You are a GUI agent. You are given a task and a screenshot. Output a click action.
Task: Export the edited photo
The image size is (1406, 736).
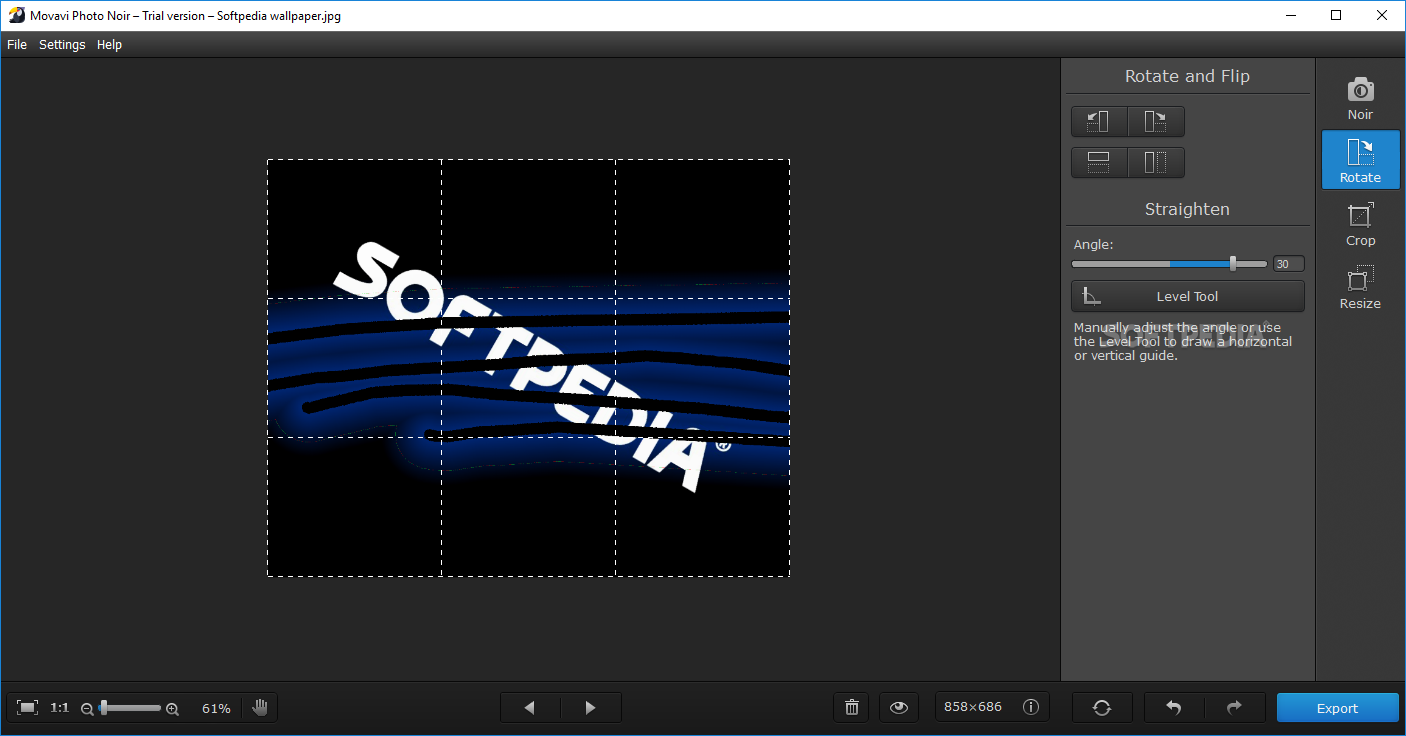(1338, 708)
